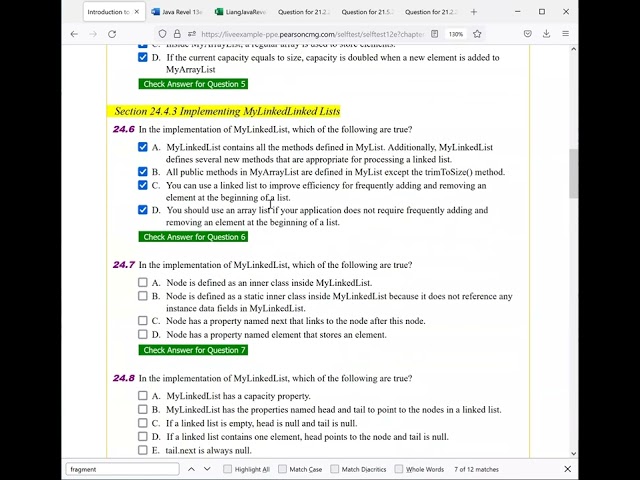Click Check Answer for Question 5
The image size is (640, 480).
[x=193, y=84]
